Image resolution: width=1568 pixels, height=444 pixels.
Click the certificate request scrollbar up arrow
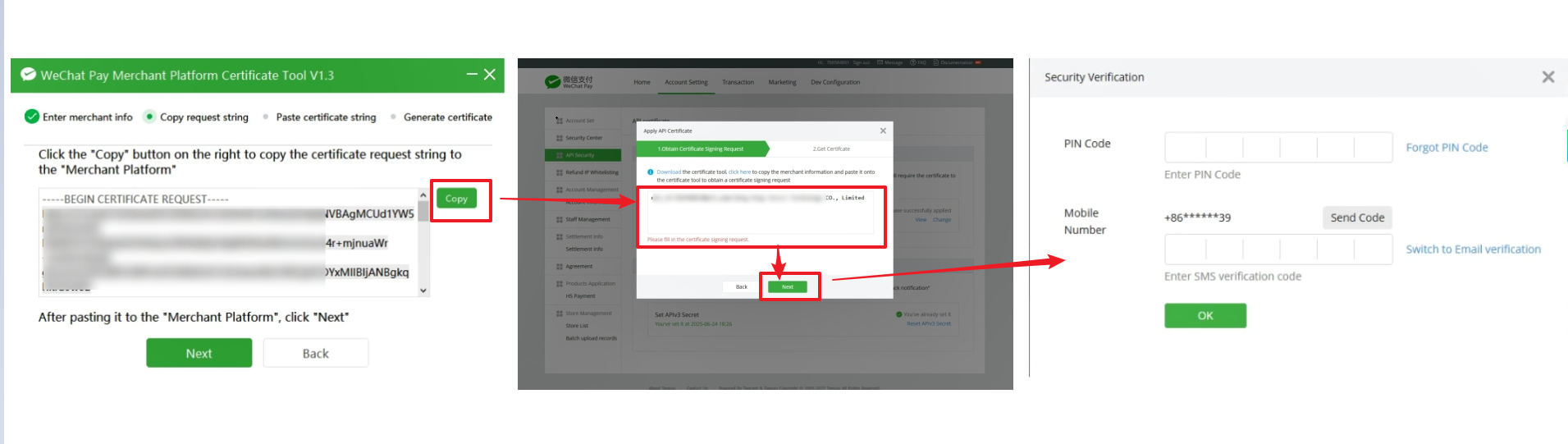coord(423,195)
